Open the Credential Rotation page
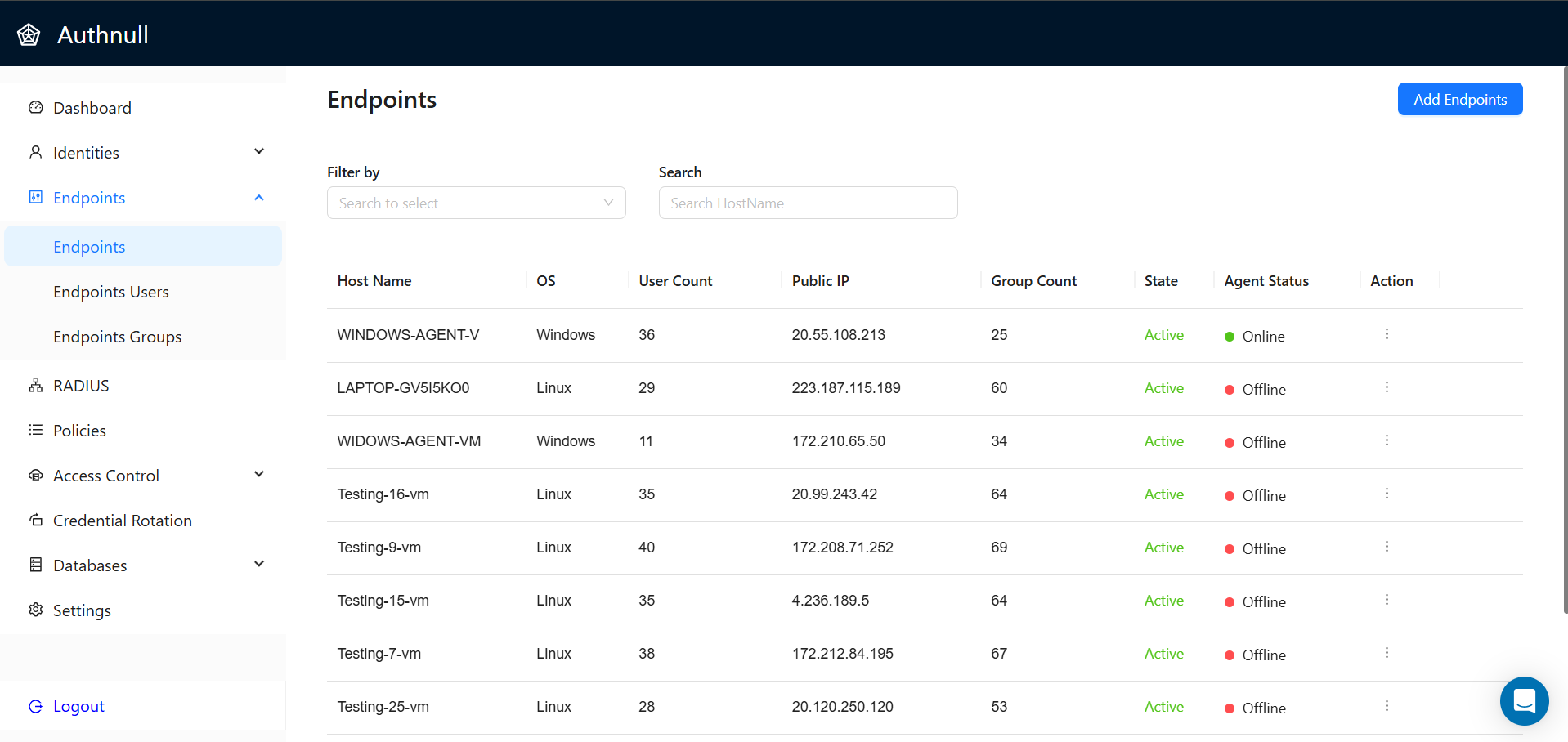1568x742 pixels. click(122, 520)
